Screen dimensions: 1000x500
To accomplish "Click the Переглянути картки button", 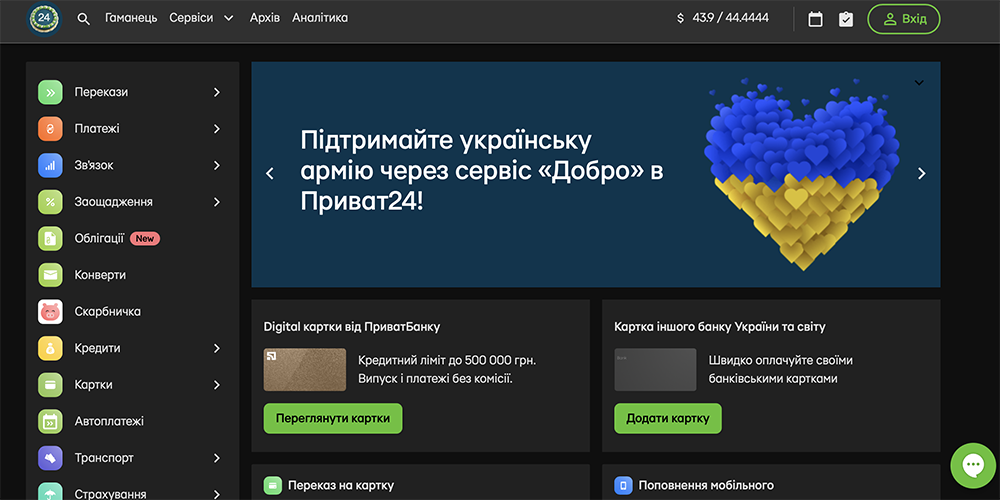I will [x=333, y=419].
